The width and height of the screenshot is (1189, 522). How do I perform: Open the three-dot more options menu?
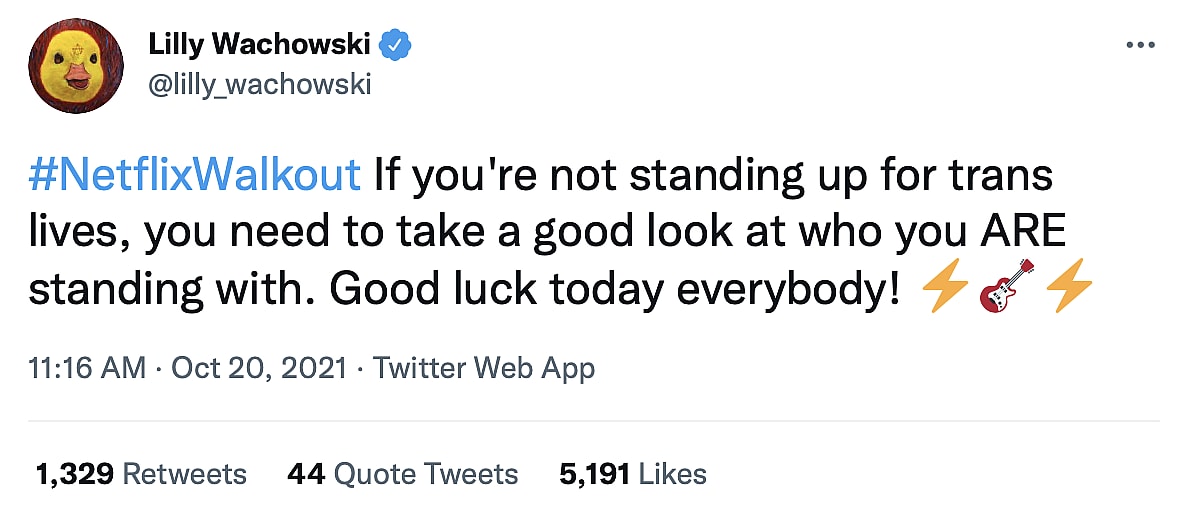pos(1140,46)
